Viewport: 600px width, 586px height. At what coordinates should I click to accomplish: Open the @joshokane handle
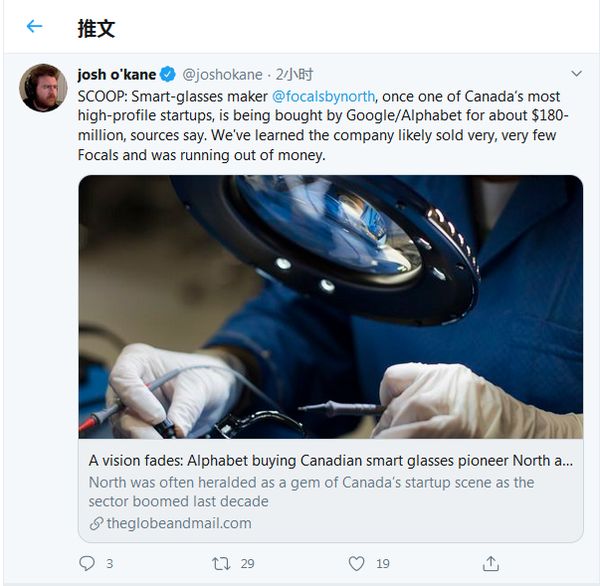222,75
